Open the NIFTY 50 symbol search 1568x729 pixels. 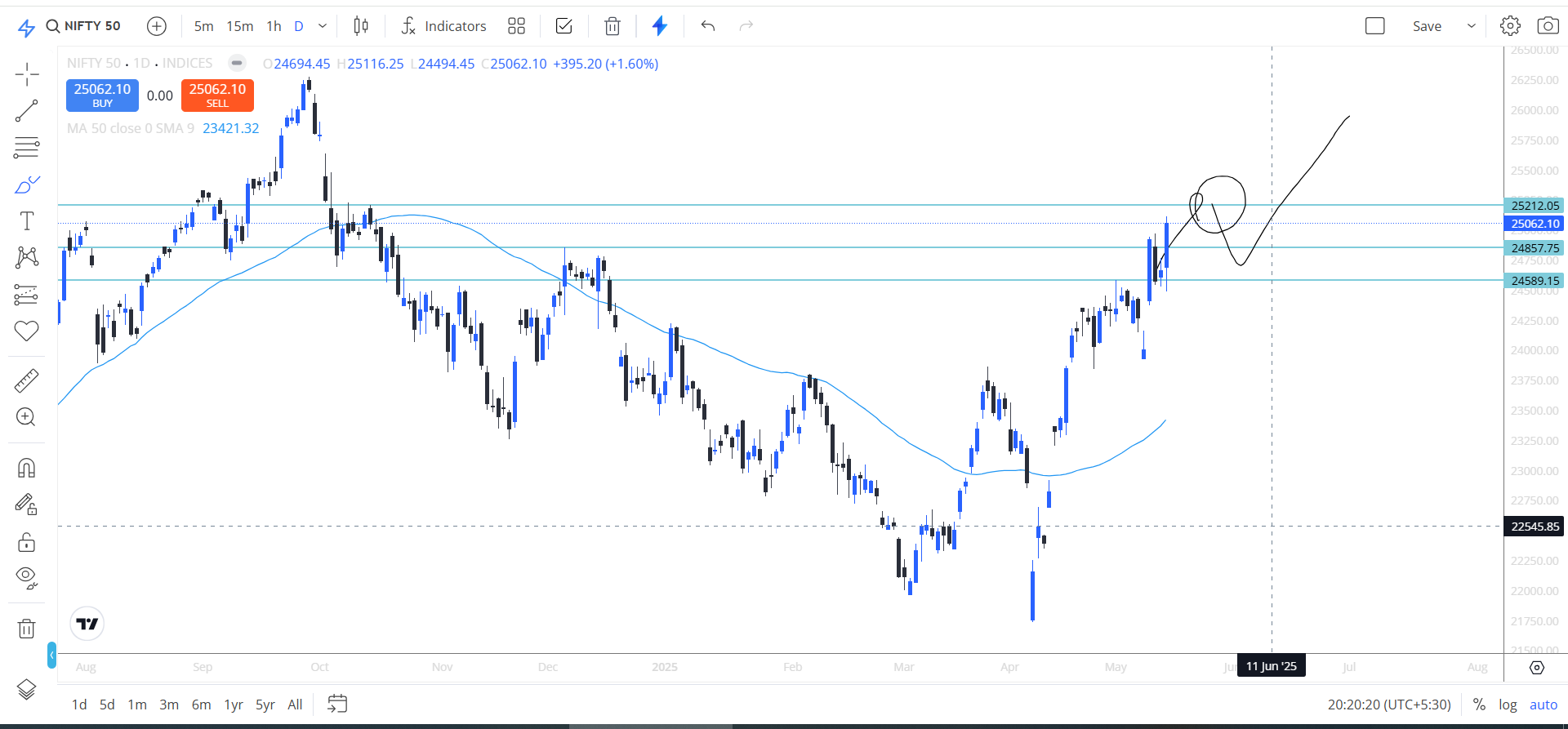click(83, 26)
